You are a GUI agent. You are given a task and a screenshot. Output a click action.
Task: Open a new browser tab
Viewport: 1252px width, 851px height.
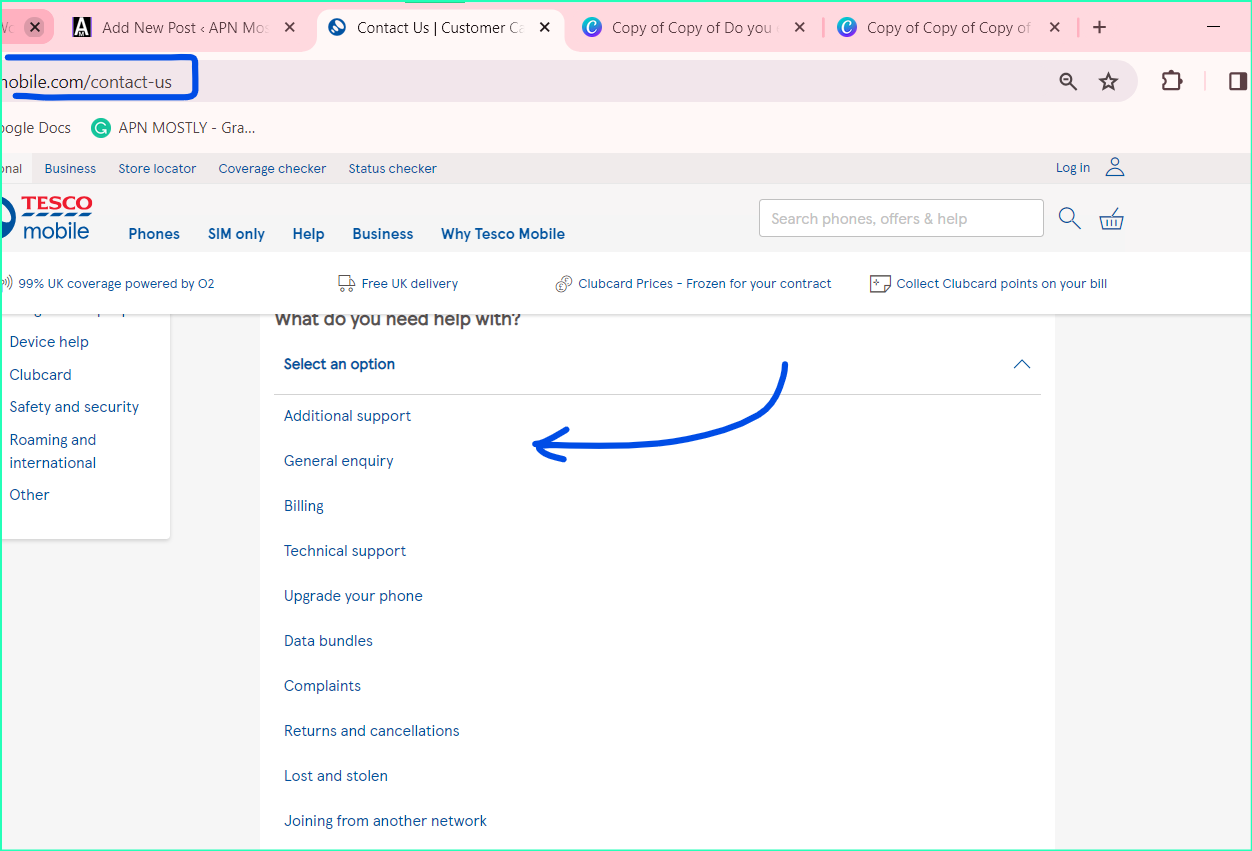click(1099, 27)
